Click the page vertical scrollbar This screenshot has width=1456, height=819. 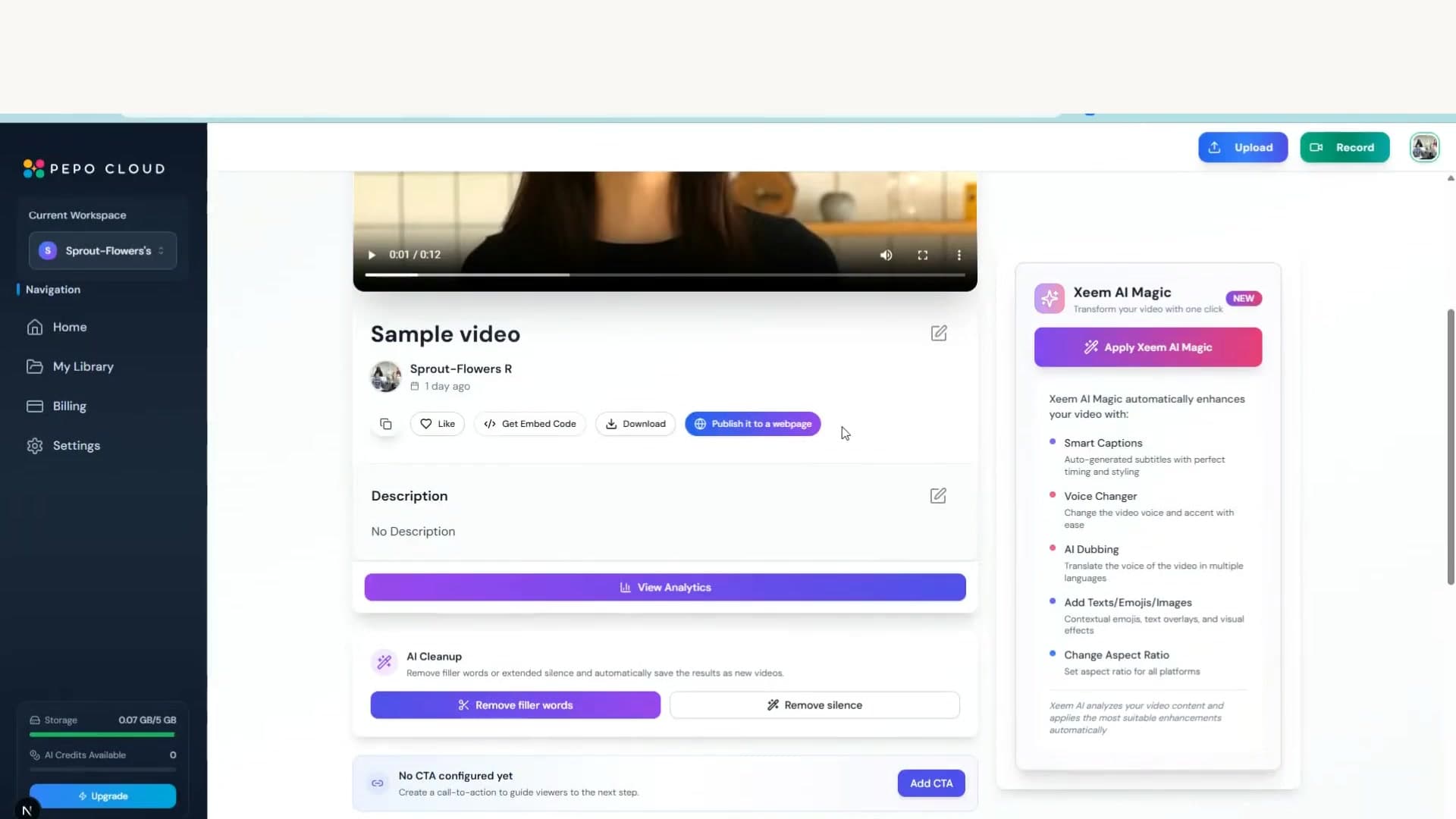pos(1451,447)
